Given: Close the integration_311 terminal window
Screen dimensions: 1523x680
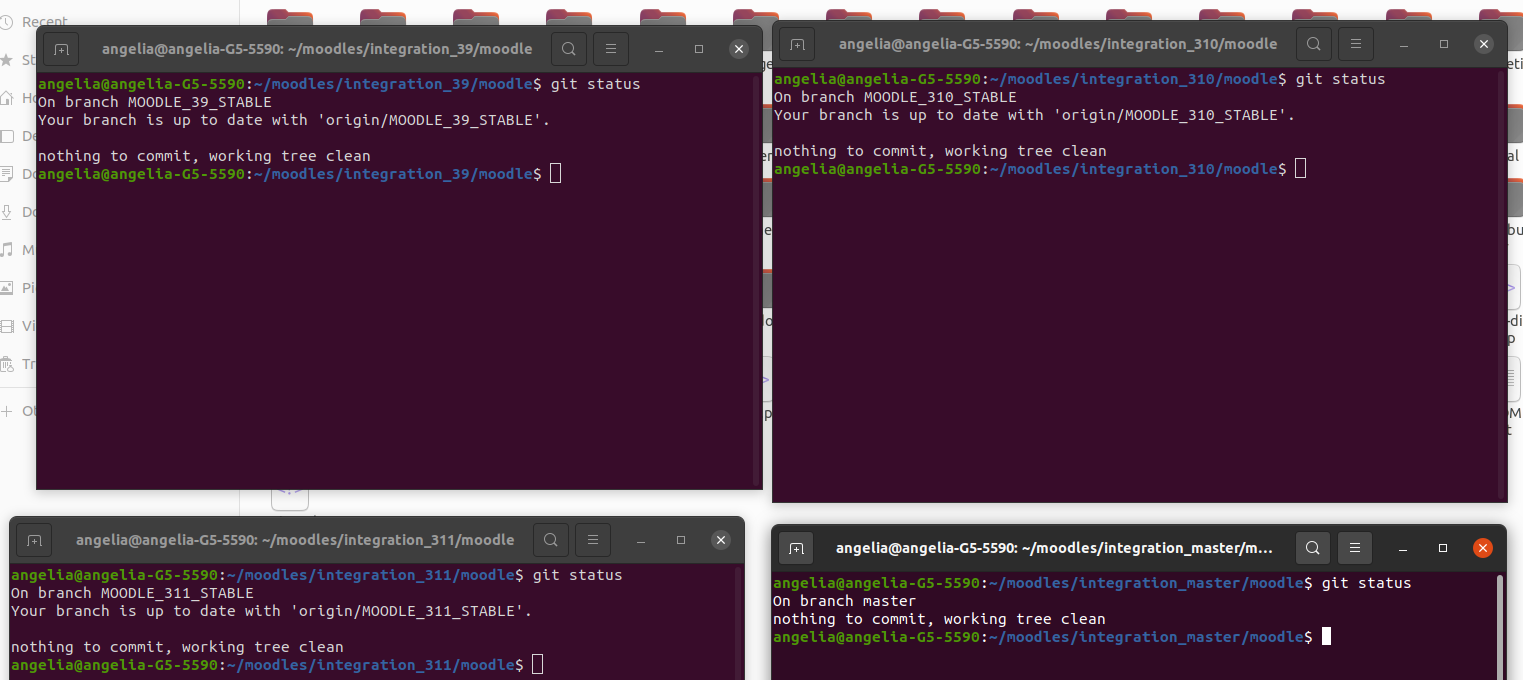Looking at the screenshot, I should [721, 540].
